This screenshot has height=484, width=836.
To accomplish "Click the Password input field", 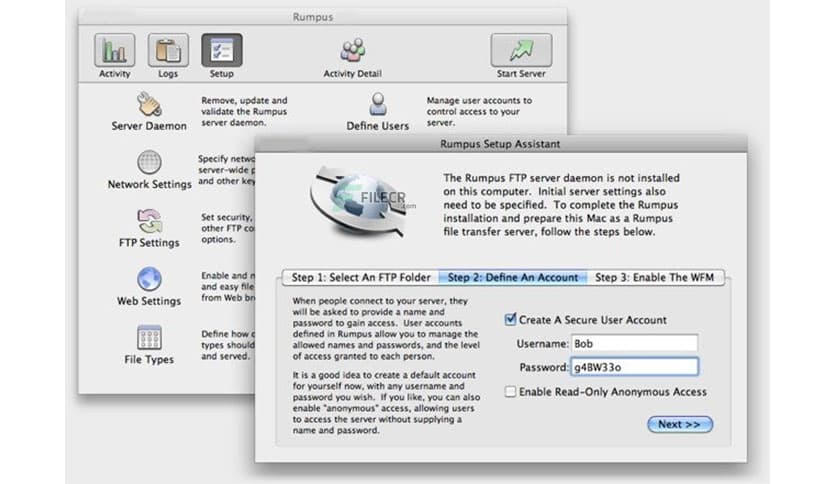I will click(634, 367).
